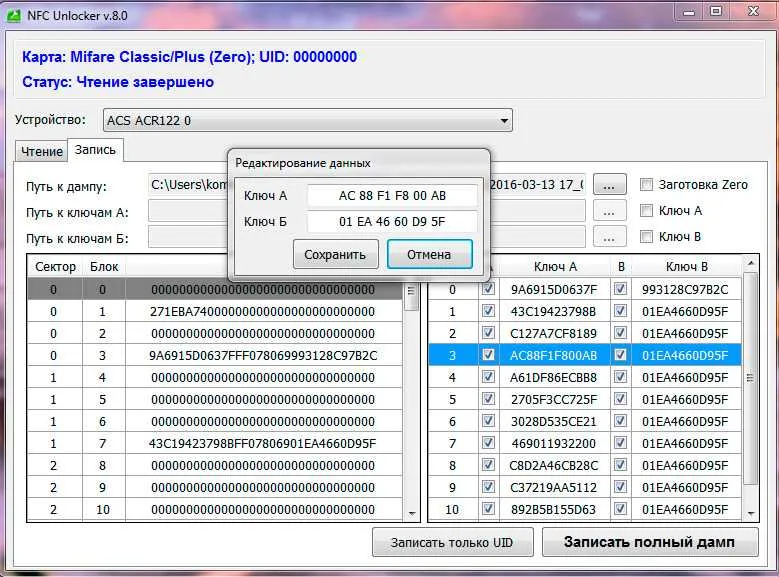Select key A value 43C19423798B
The width and height of the screenshot is (779, 577).
point(554,312)
